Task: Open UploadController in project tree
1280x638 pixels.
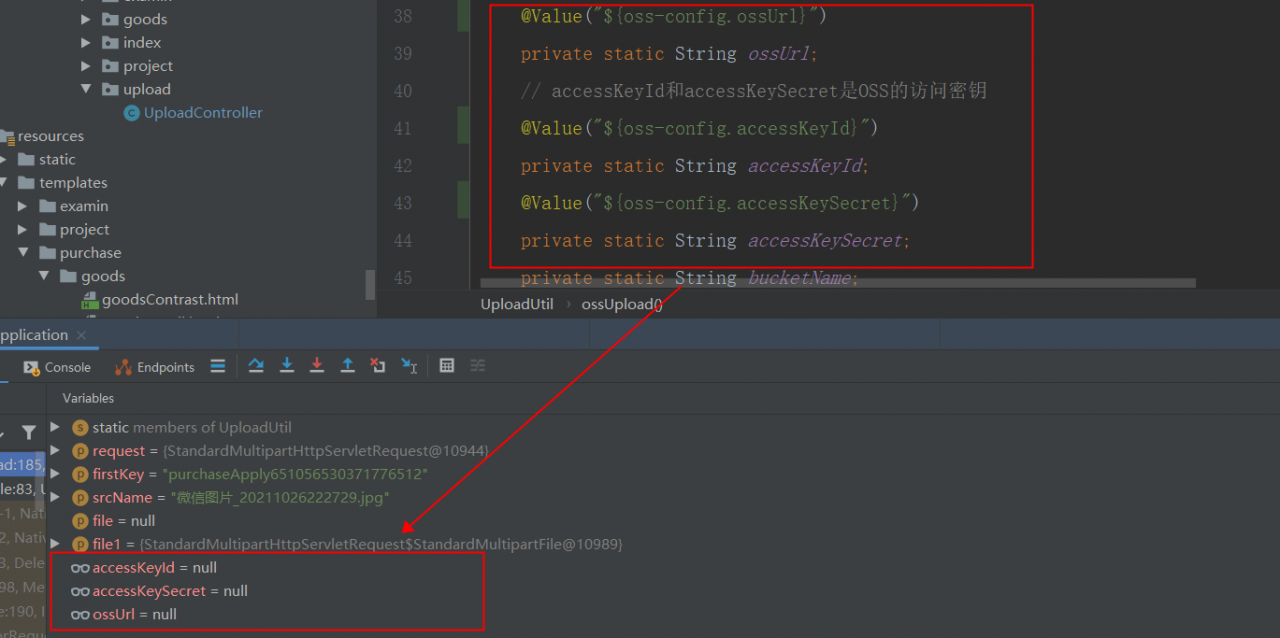Action: point(203,113)
